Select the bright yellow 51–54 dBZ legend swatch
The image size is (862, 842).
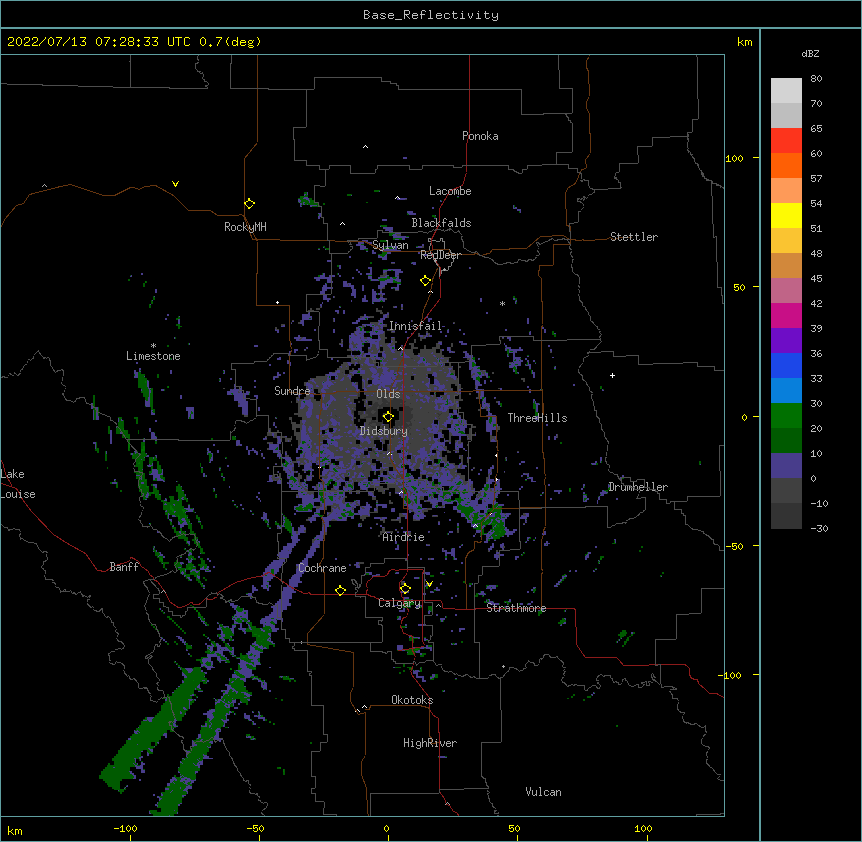pos(786,215)
